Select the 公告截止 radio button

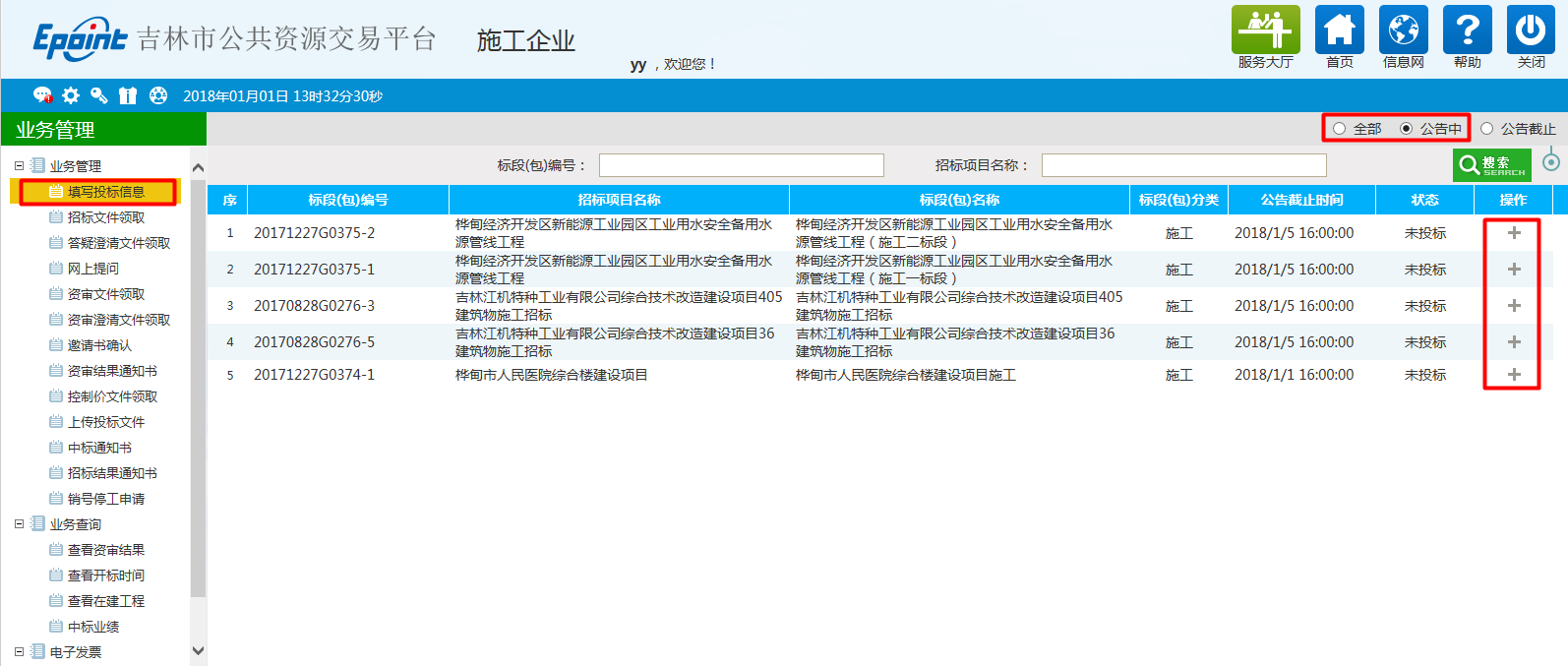click(1486, 129)
